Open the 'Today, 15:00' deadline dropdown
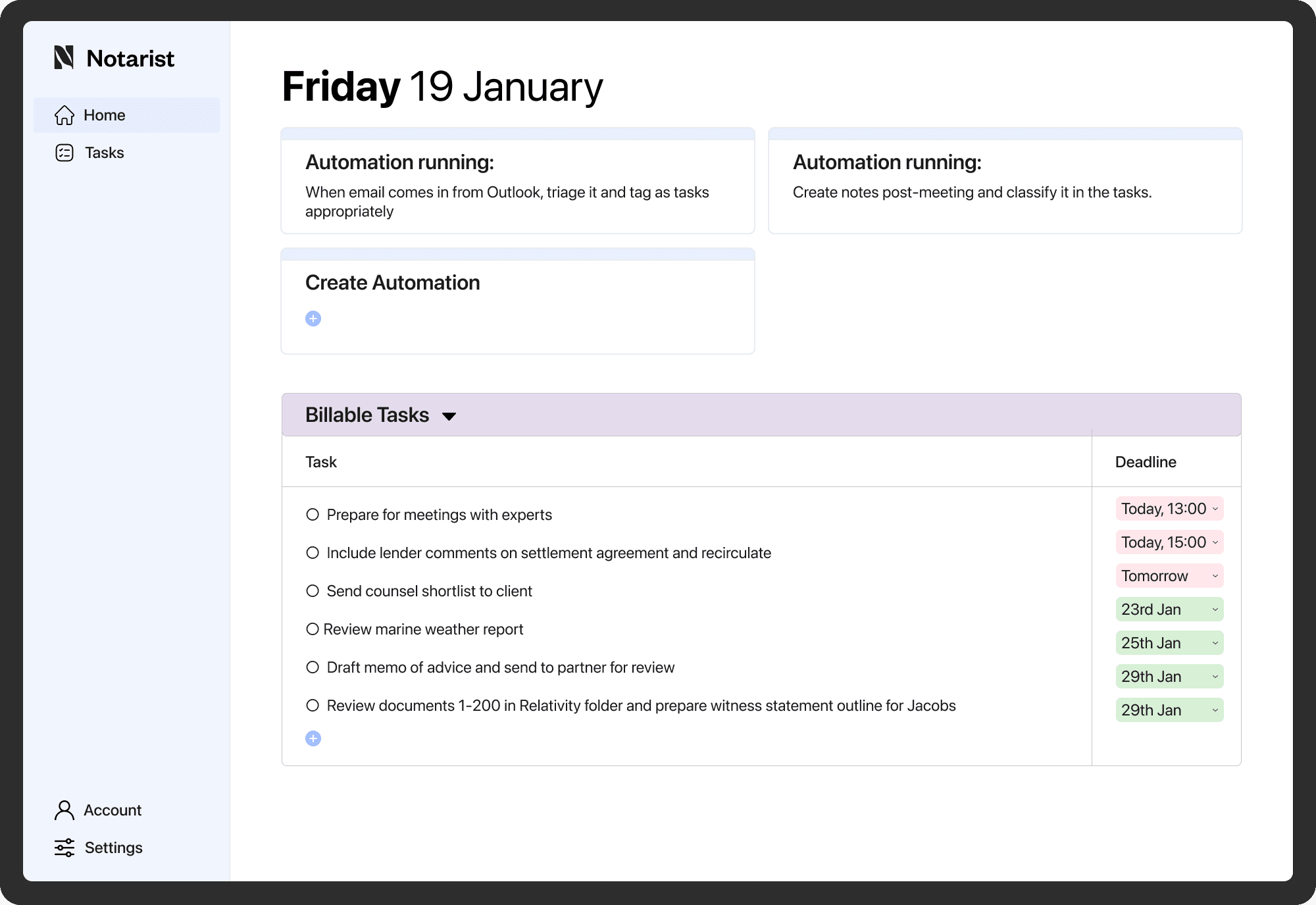The height and width of the screenshot is (905, 1316). 1169,542
